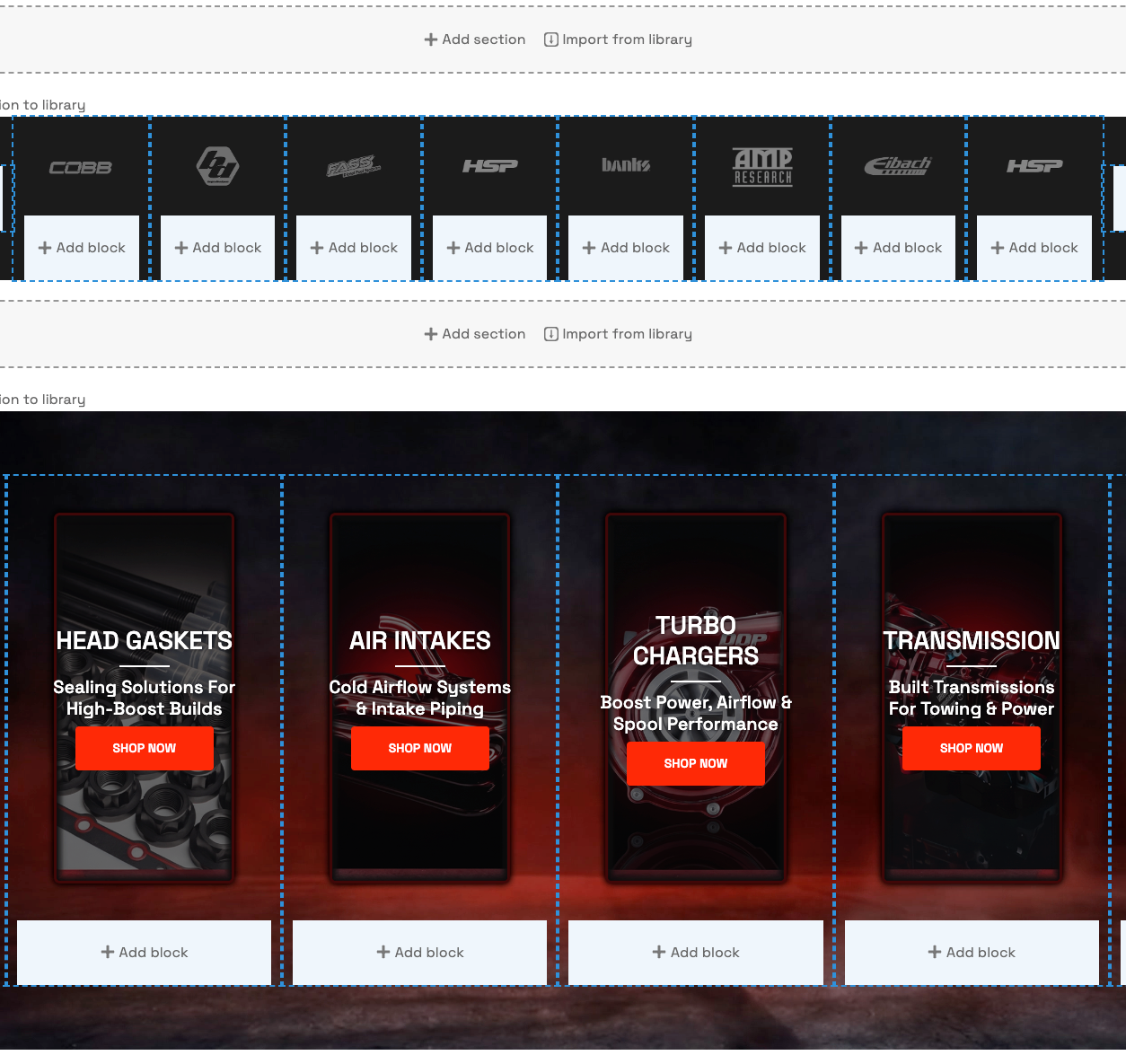Add block below Turbo Chargers card
1126x1064 pixels.
tap(696, 953)
